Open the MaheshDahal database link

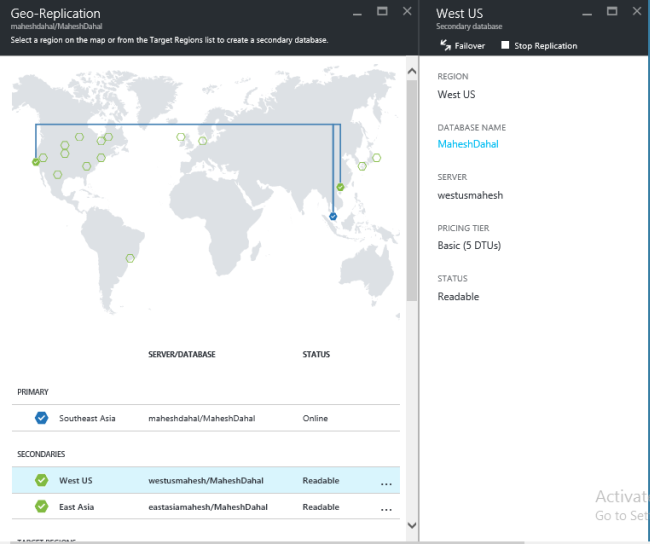[468, 144]
